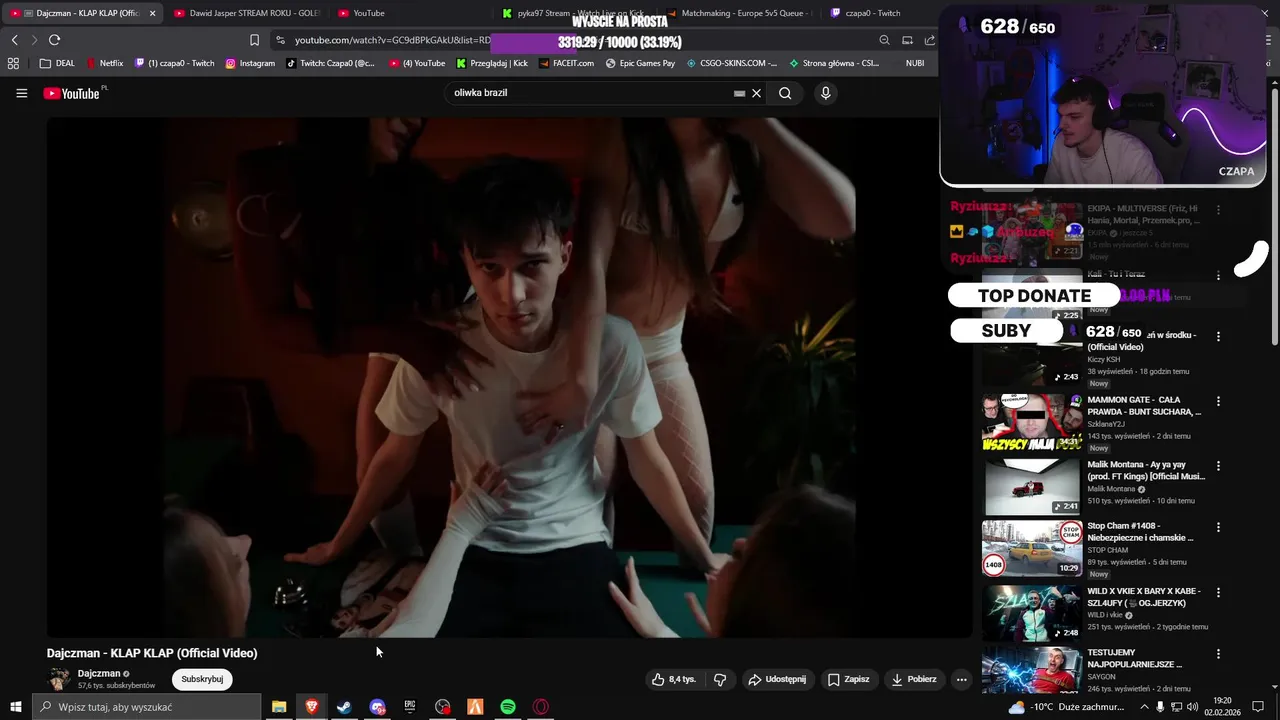The width and height of the screenshot is (1280, 720).
Task: Open the browser share icon in the address bar
Action: point(929,40)
